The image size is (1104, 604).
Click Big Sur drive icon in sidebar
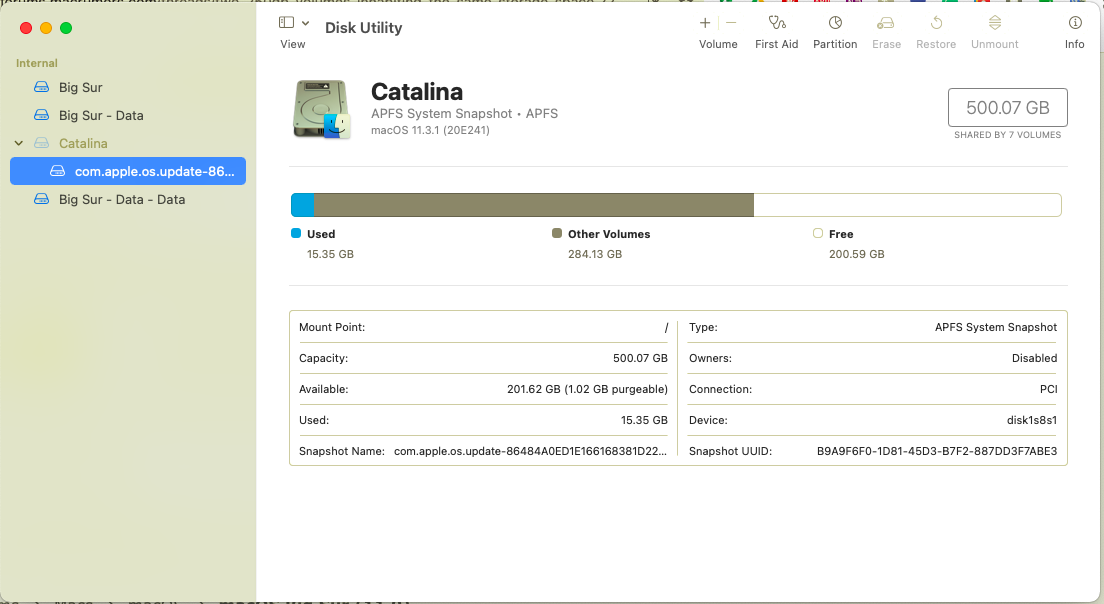[42, 87]
